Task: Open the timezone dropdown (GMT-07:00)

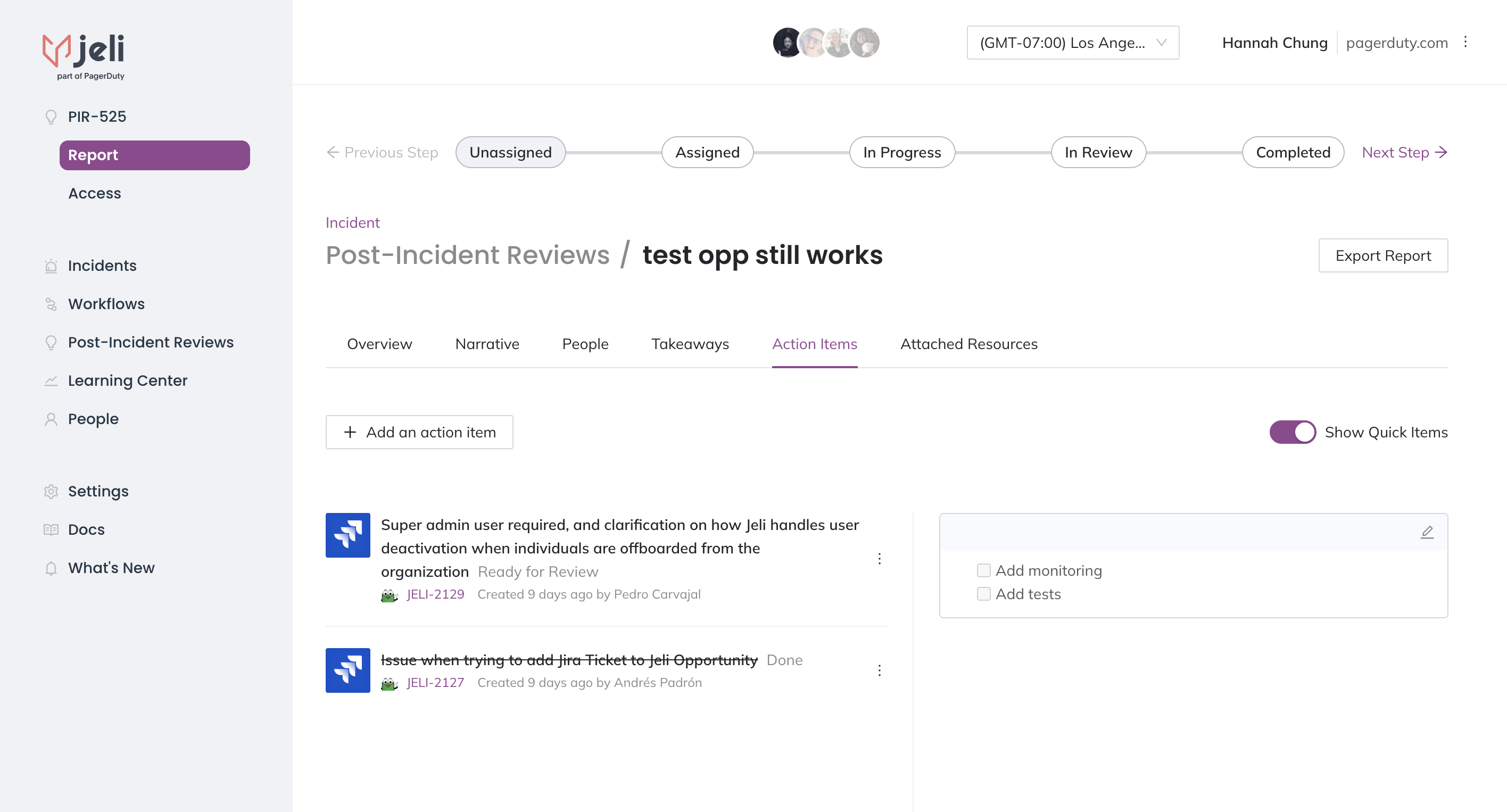Action: [x=1072, y=43]
